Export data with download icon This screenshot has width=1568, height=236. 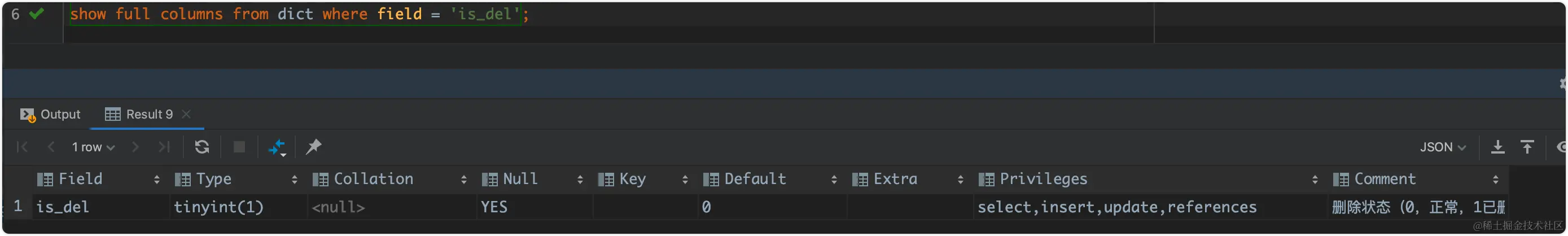point(1497,147)
